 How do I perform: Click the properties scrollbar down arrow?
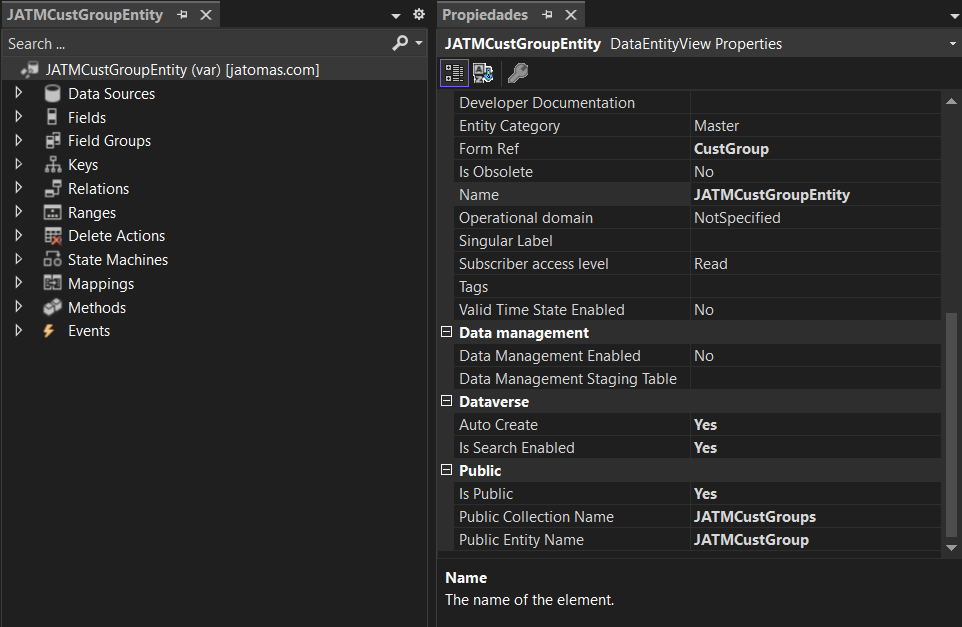click(x=951, y=548)
